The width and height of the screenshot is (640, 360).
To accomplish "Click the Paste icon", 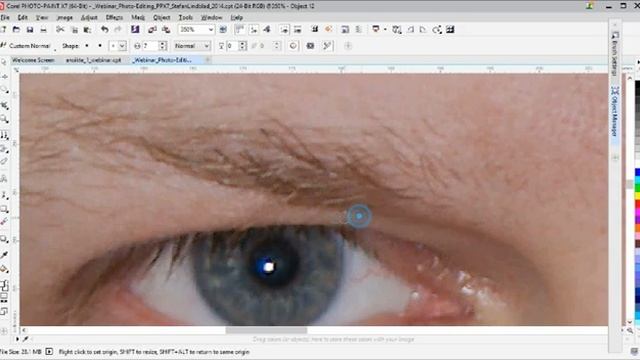I will (87, 29).
